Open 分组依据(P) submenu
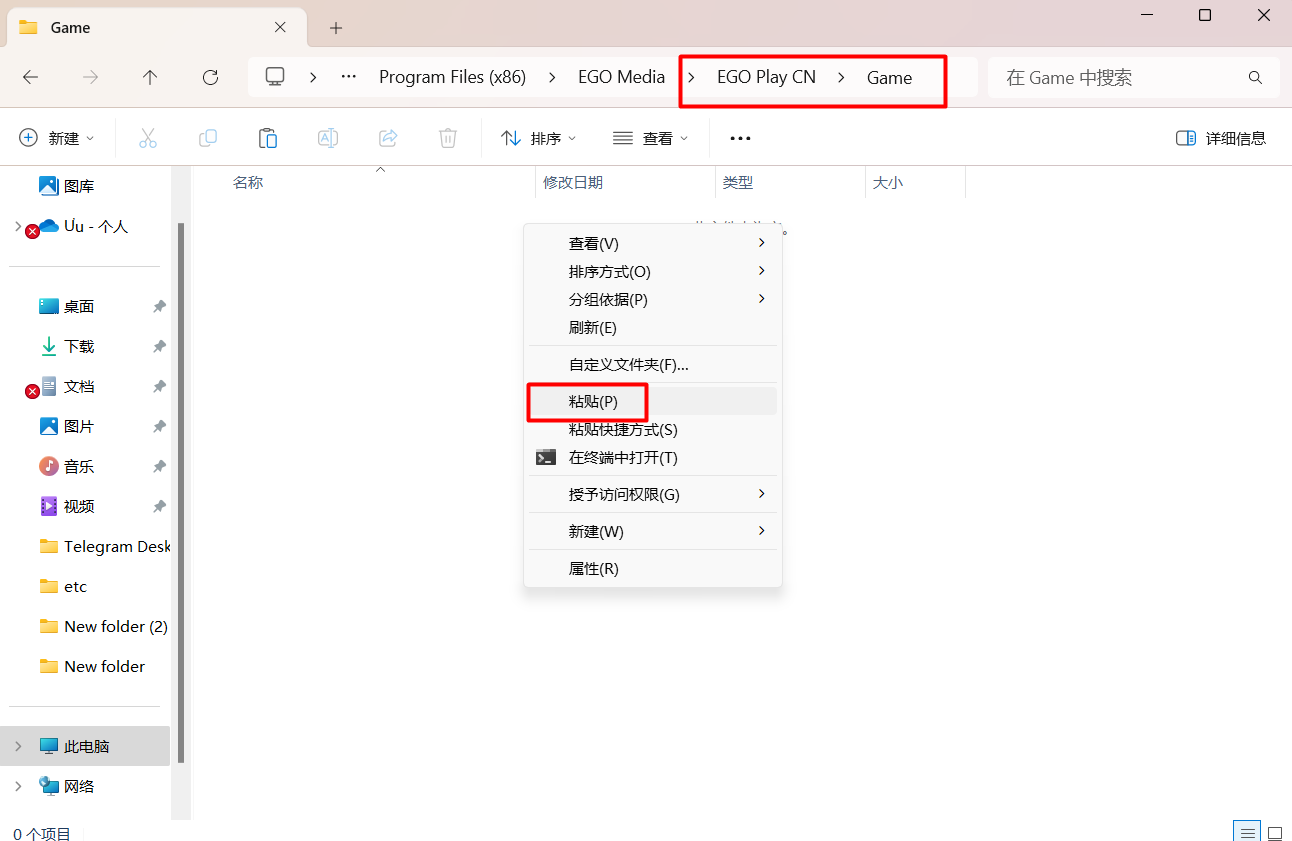This screenshot has height=841, width=1292. pyautogui.click(x=653, y=299)
